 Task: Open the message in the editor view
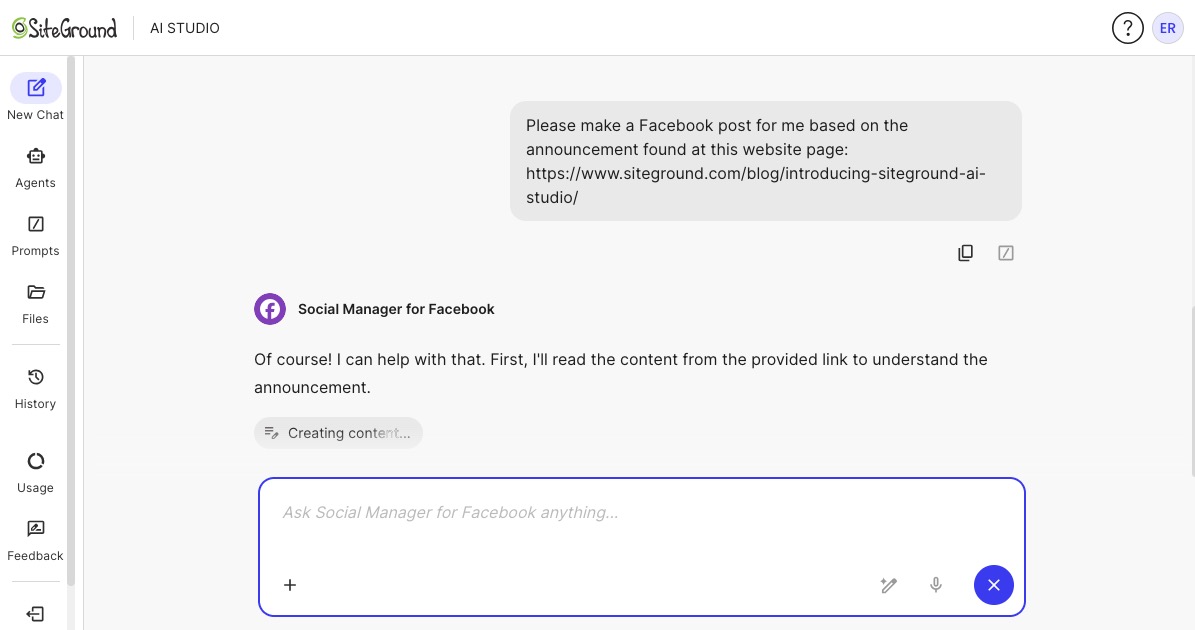click(x=1005, y=252)
